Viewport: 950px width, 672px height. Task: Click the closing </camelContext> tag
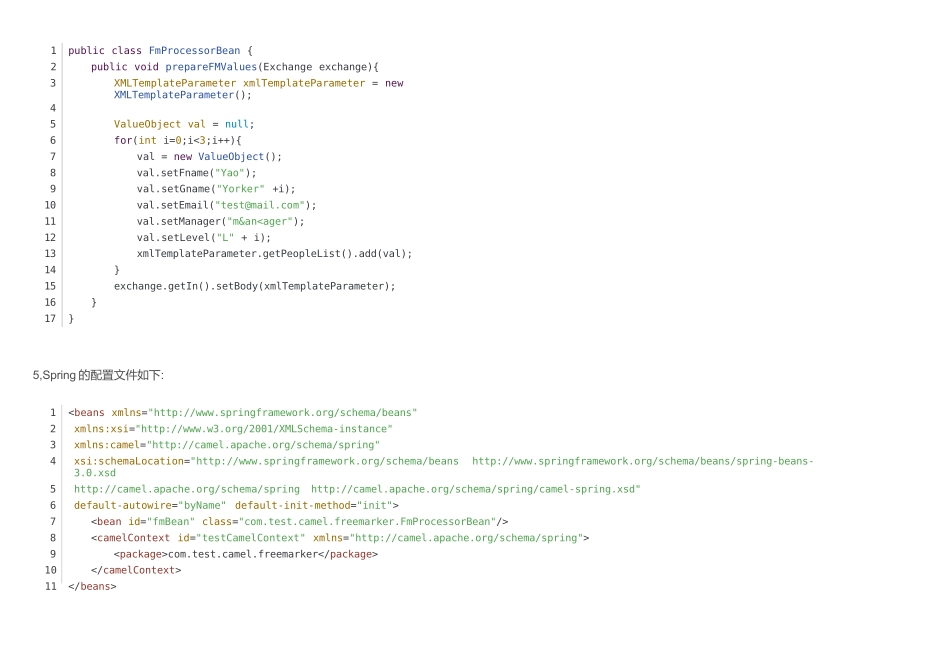(136, 570)
